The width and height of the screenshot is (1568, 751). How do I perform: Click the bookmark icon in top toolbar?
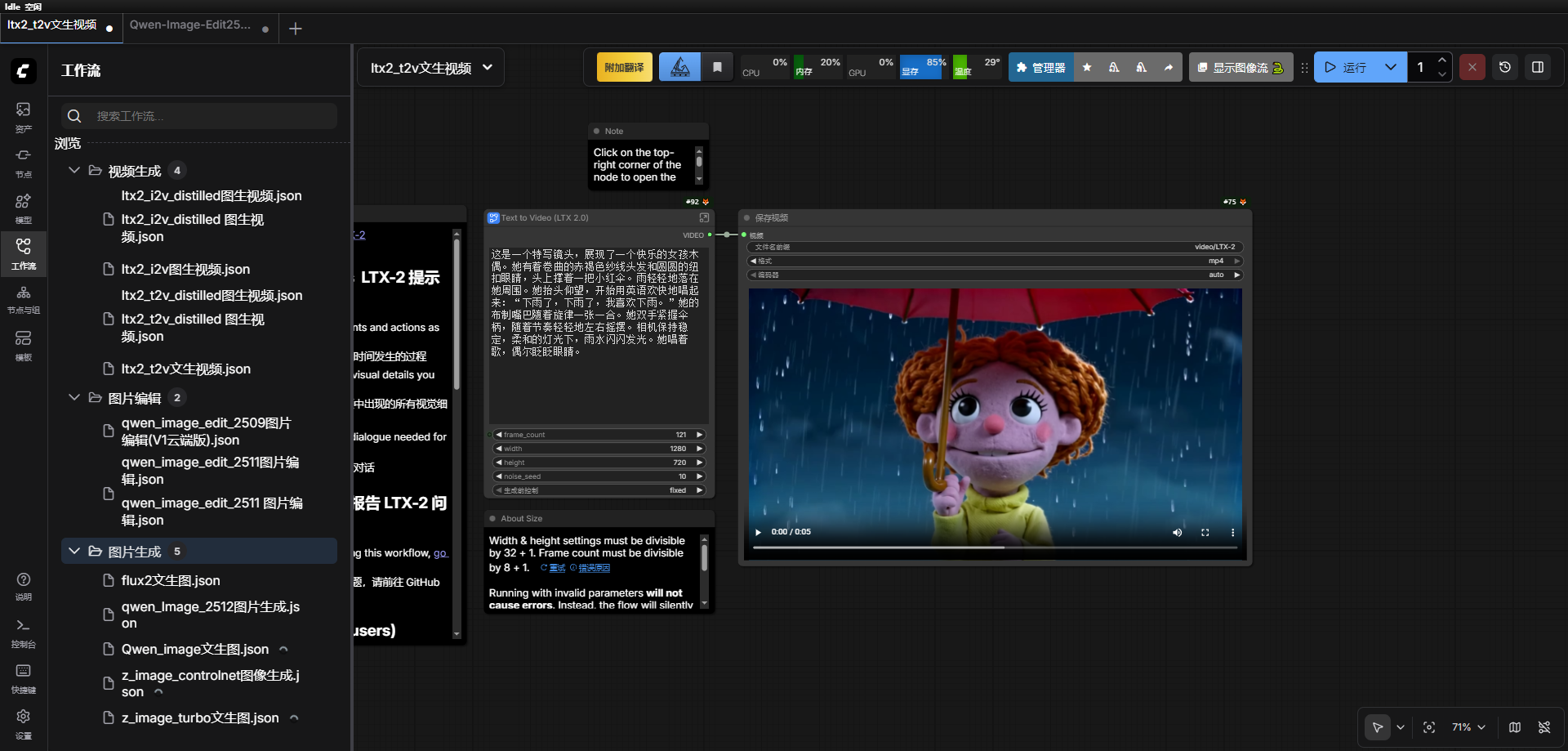click(x=717, y=67)
